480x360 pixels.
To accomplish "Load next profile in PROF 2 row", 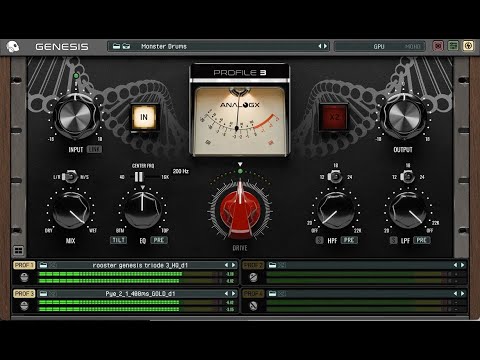I will [x=462, y=265].
